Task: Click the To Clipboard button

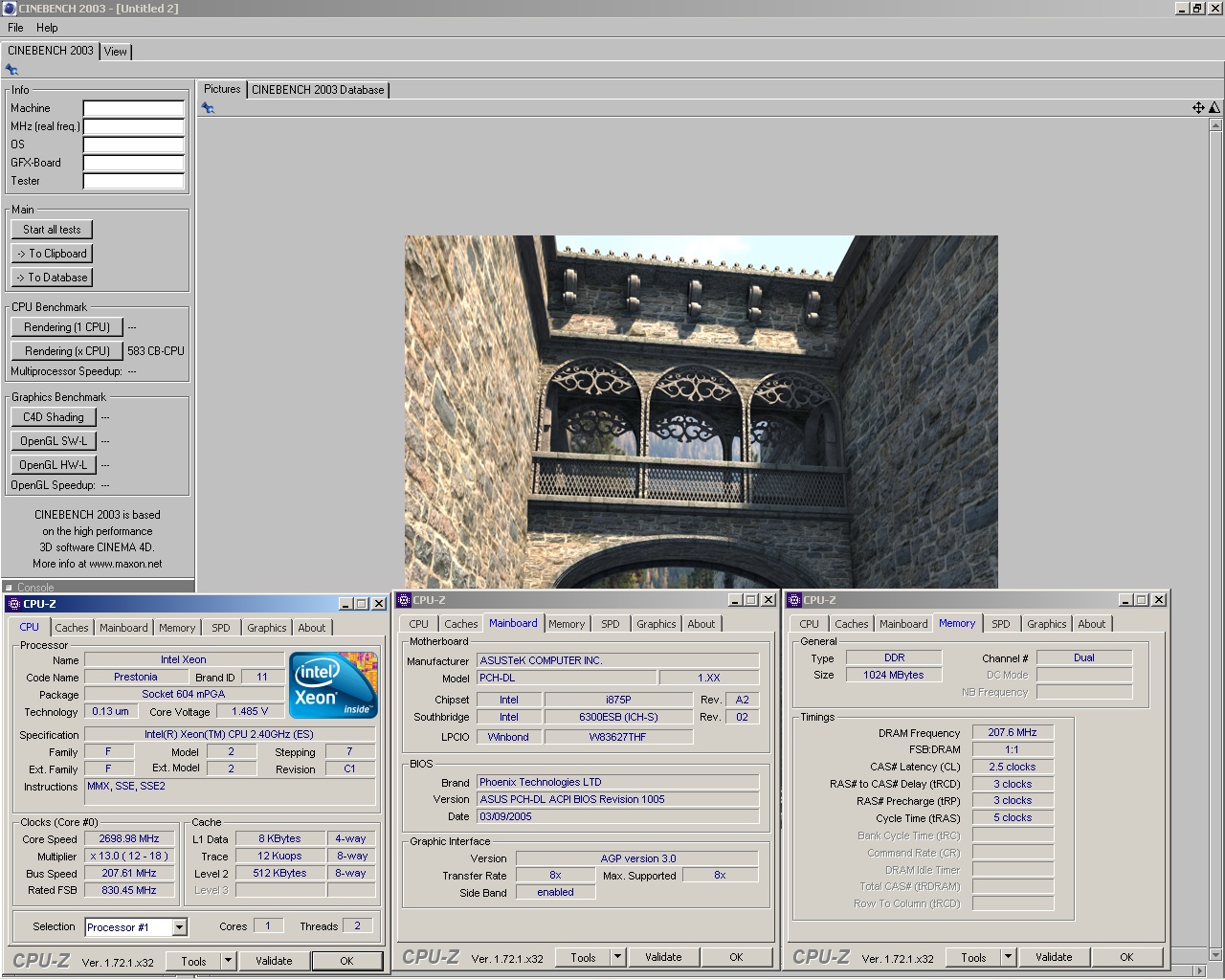Action: 52,254
